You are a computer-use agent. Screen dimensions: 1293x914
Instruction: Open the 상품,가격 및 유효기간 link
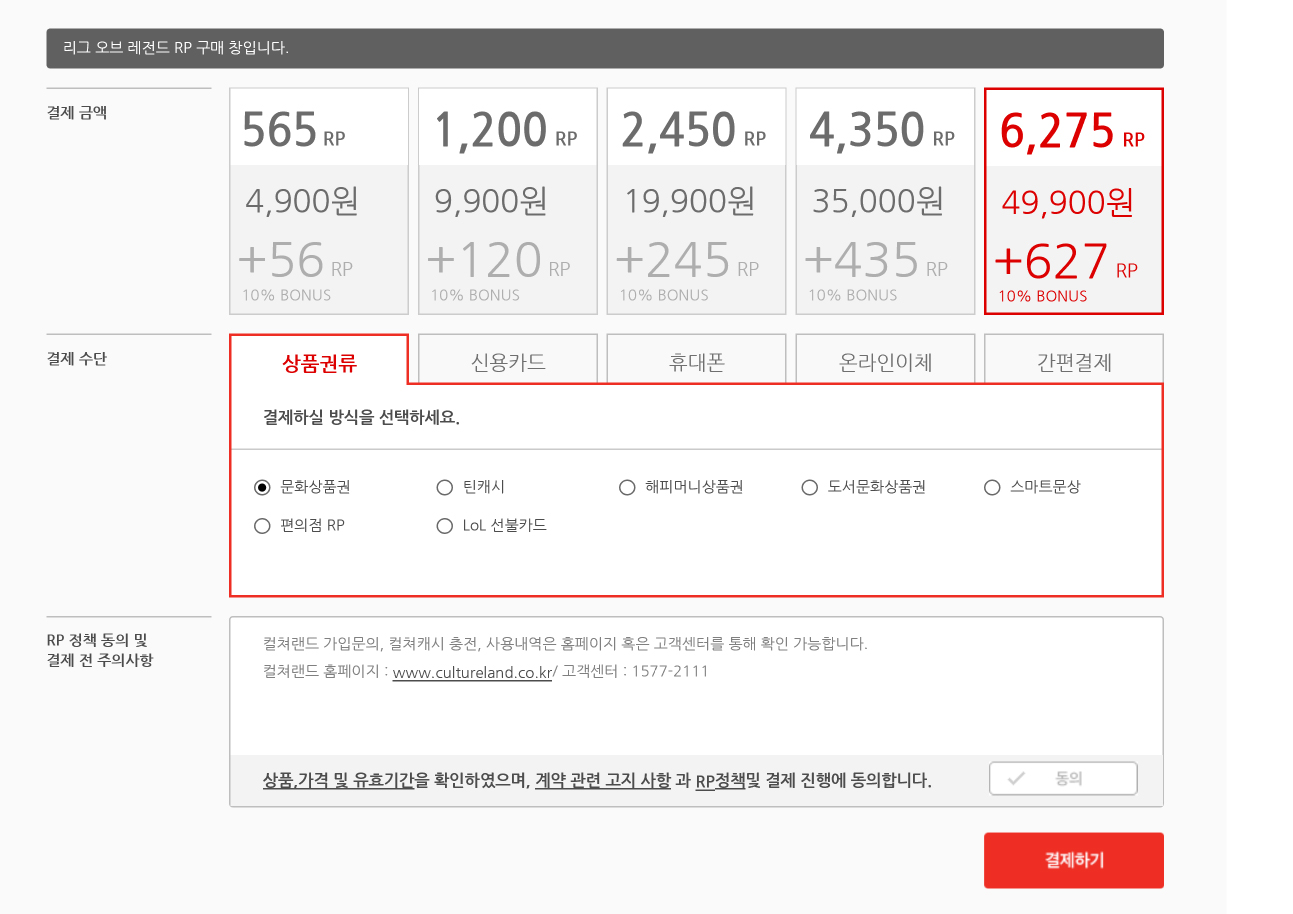click(338, 781)
